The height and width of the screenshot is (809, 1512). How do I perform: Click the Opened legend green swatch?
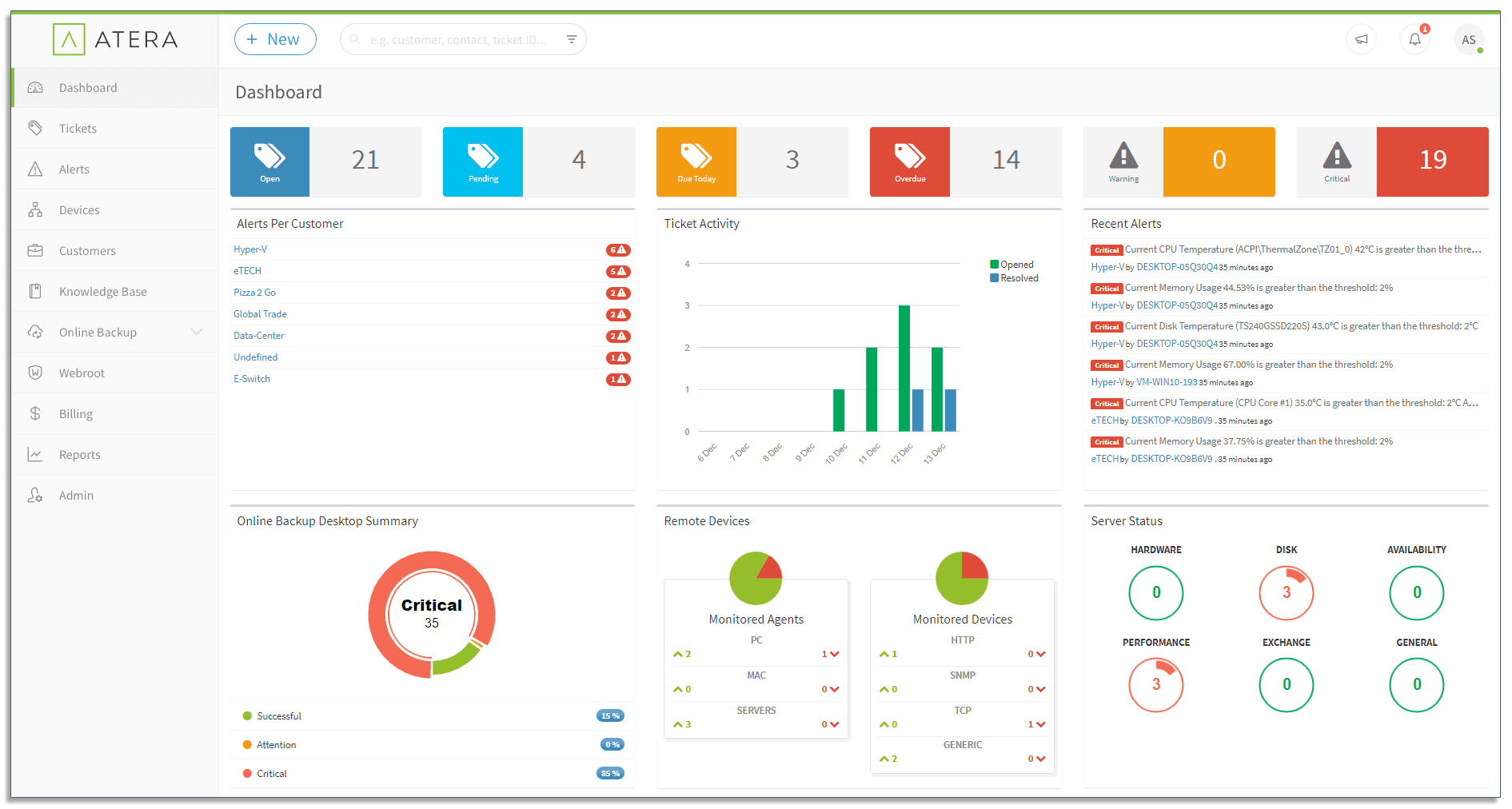click(994, 265)
